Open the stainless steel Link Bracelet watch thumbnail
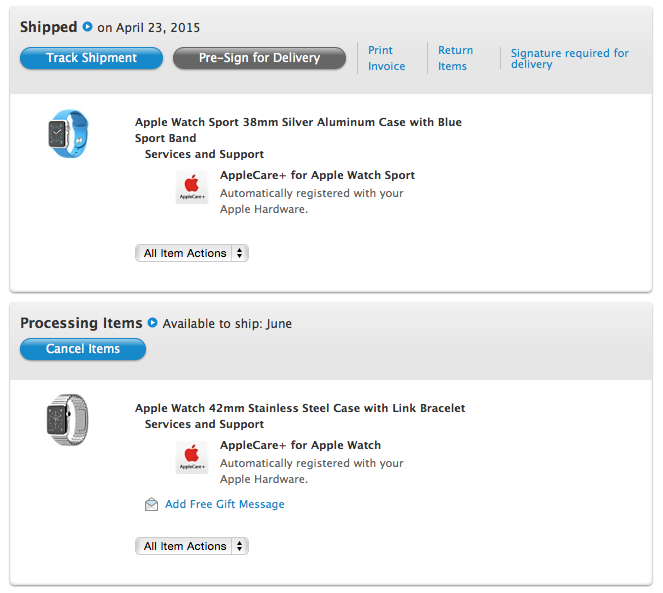663x593 pixels. (x=67, y=420)
